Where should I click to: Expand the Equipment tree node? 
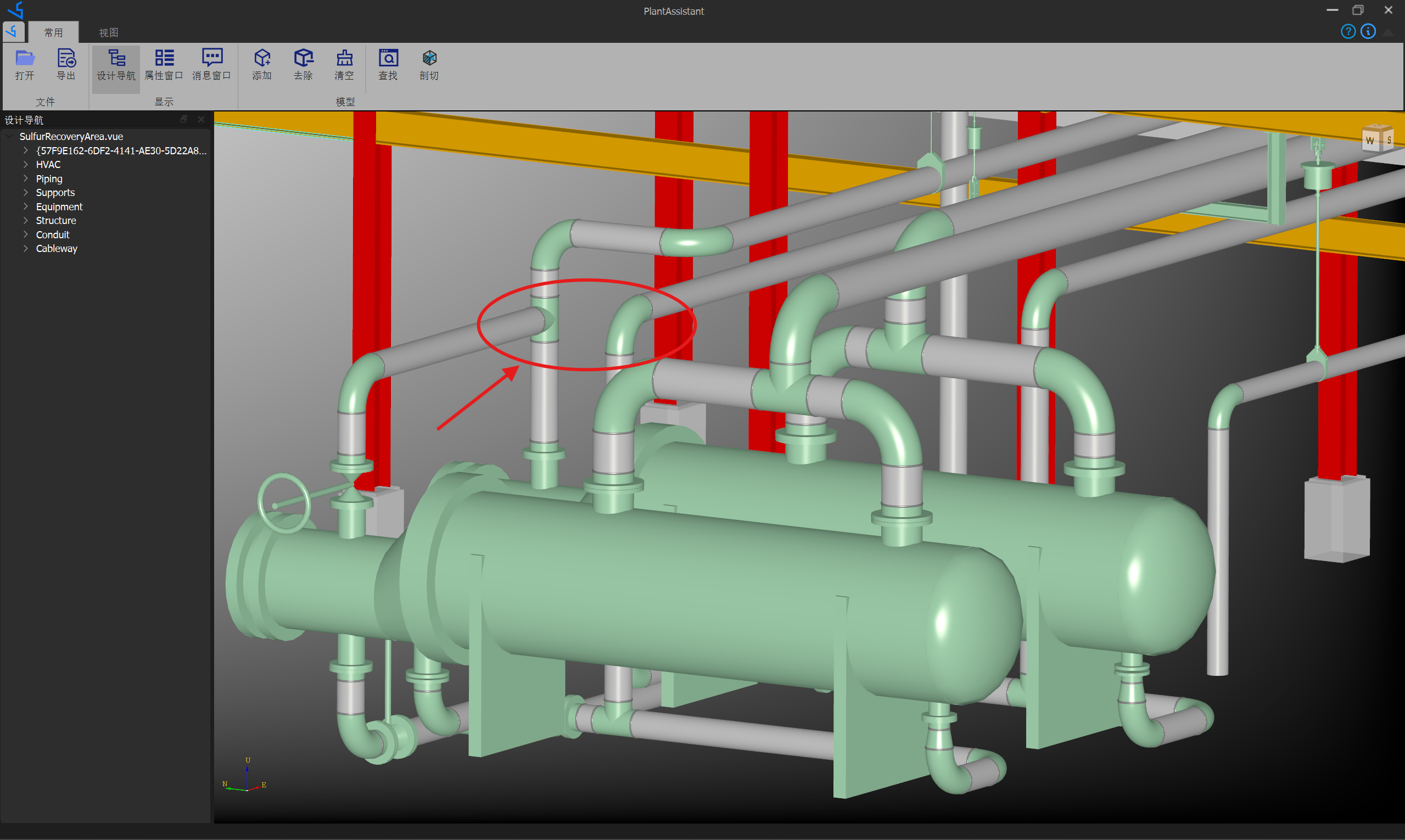click(x=25, y=206)
